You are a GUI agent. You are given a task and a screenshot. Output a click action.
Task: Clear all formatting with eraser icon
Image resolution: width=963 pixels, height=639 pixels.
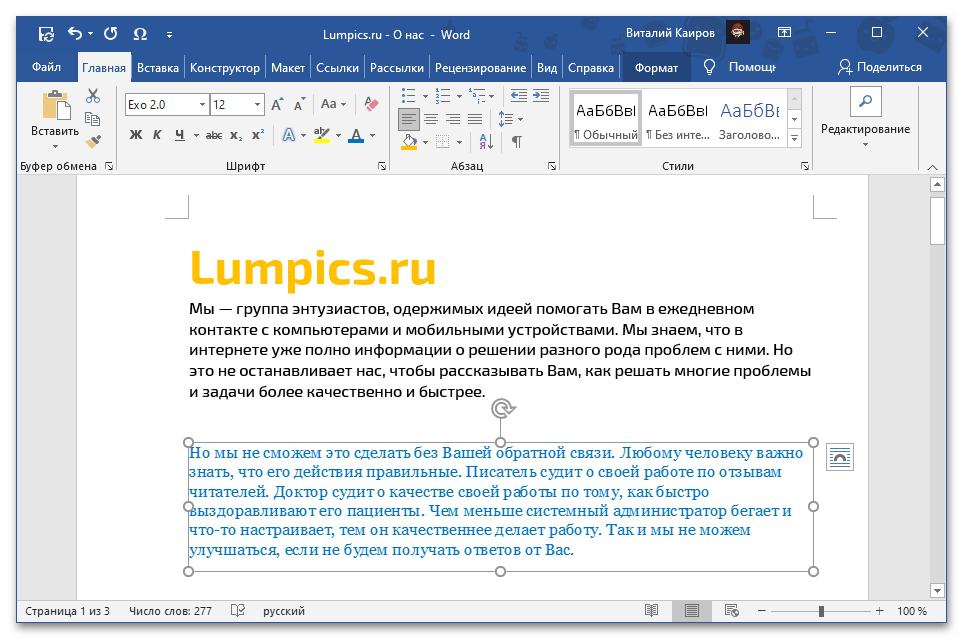coord(371,104)
